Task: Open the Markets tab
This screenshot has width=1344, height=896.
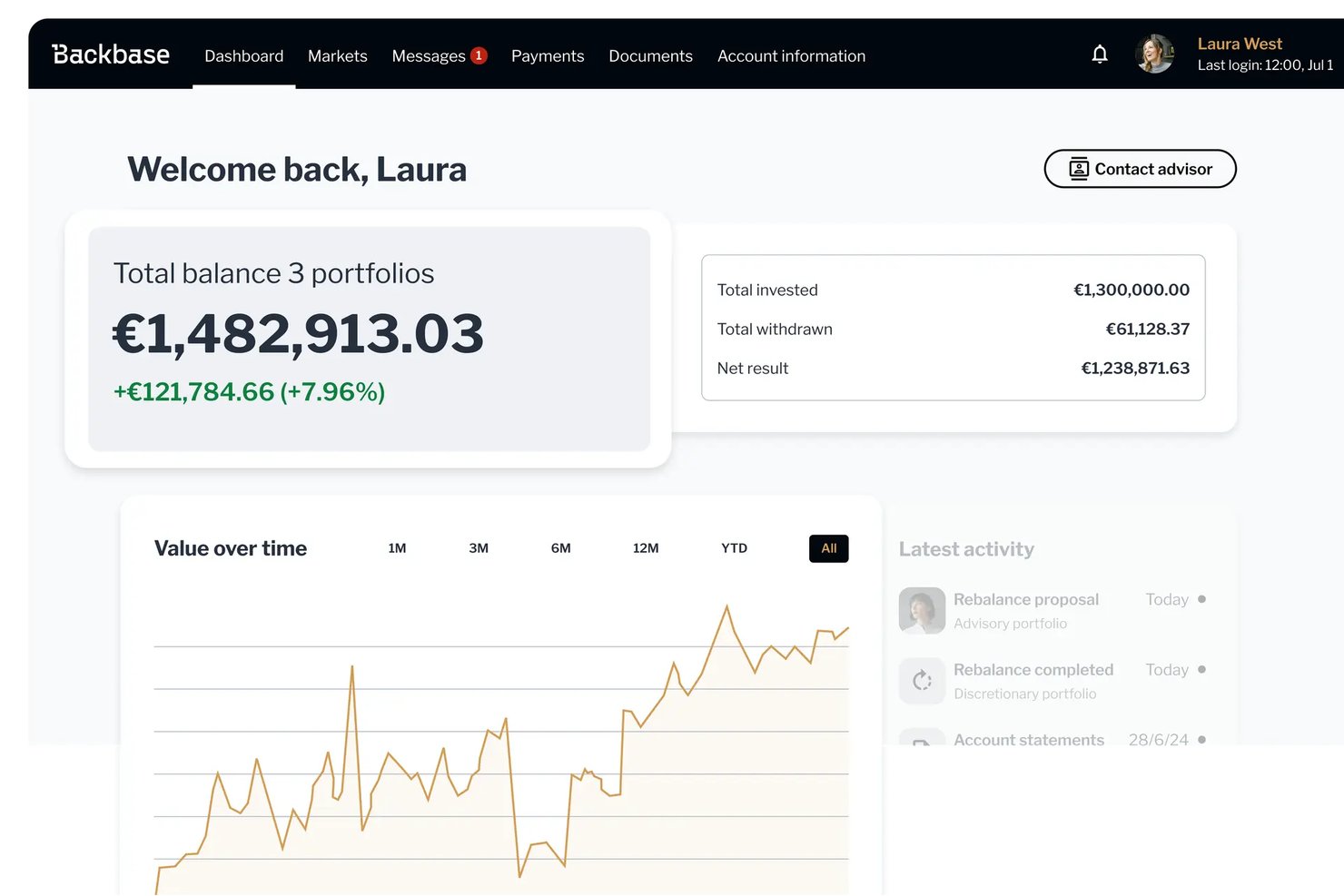Action: click(338, 56)
